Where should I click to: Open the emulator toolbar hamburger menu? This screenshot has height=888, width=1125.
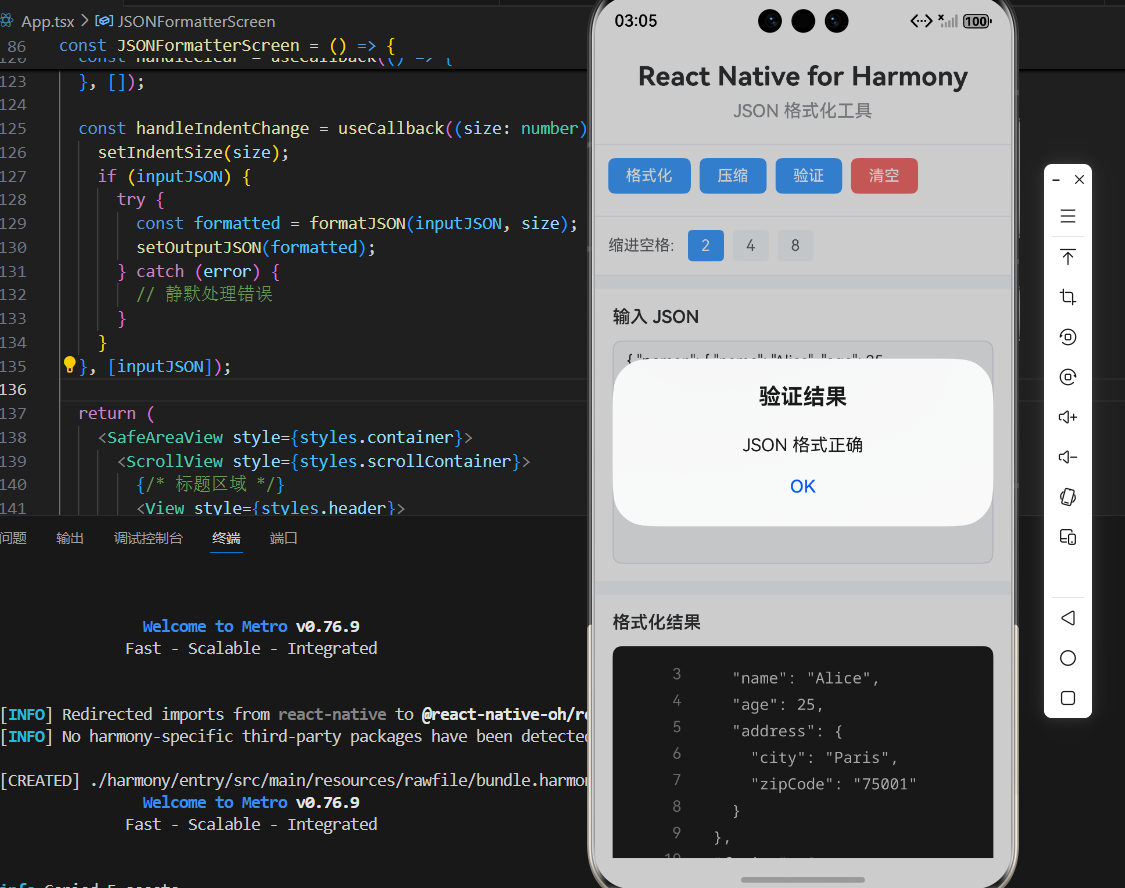[x=1068, y=216]
